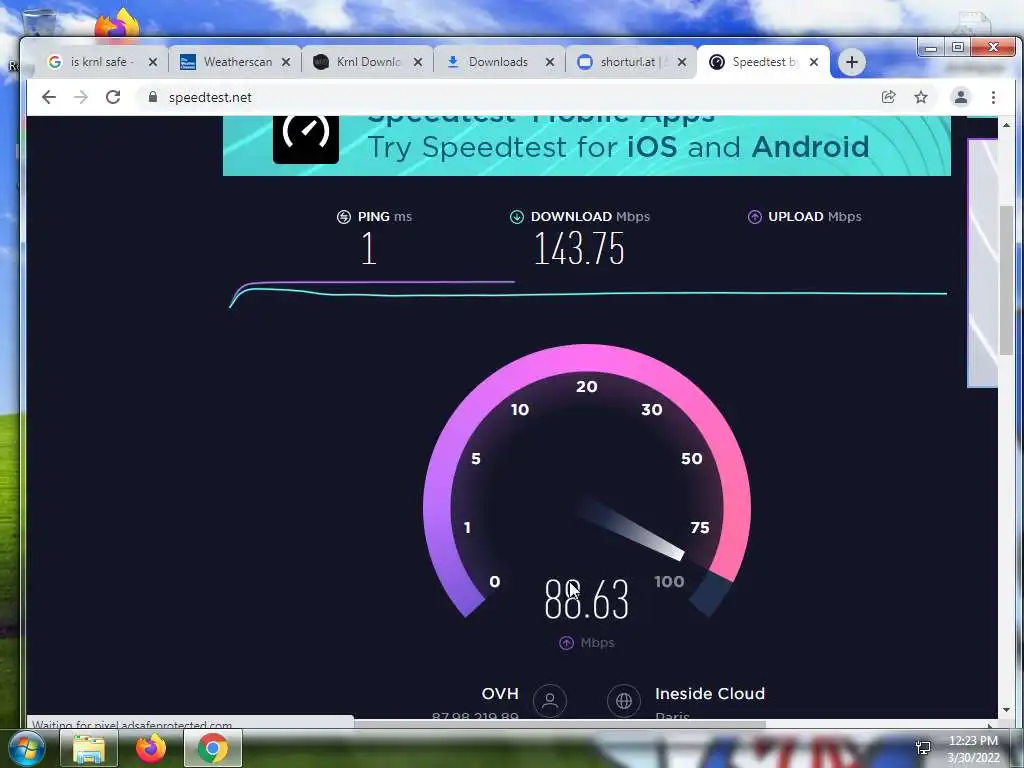
Task: Close the Krnl Download tab
Action: click(x=418, y=62)
